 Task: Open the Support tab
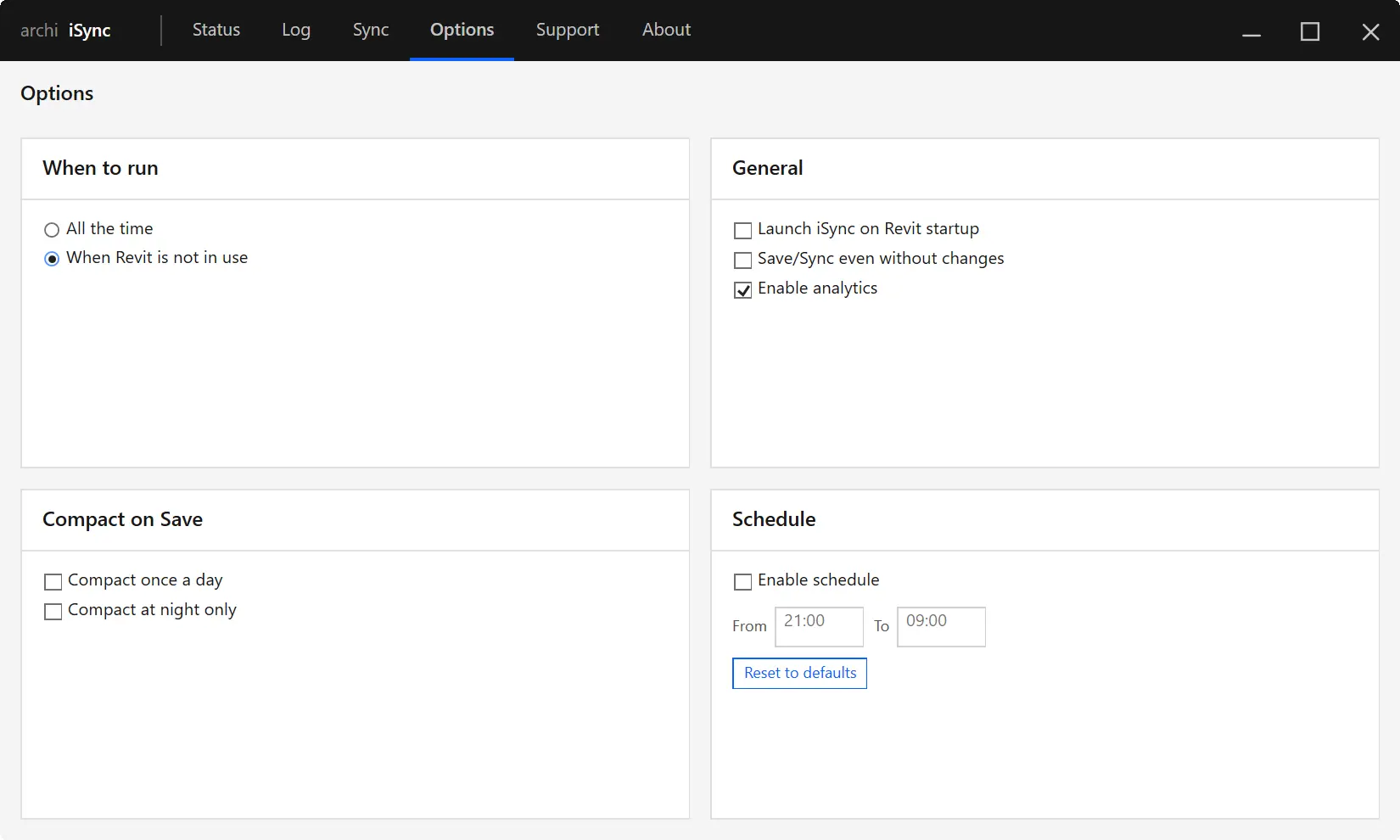[x=567, y=30]
